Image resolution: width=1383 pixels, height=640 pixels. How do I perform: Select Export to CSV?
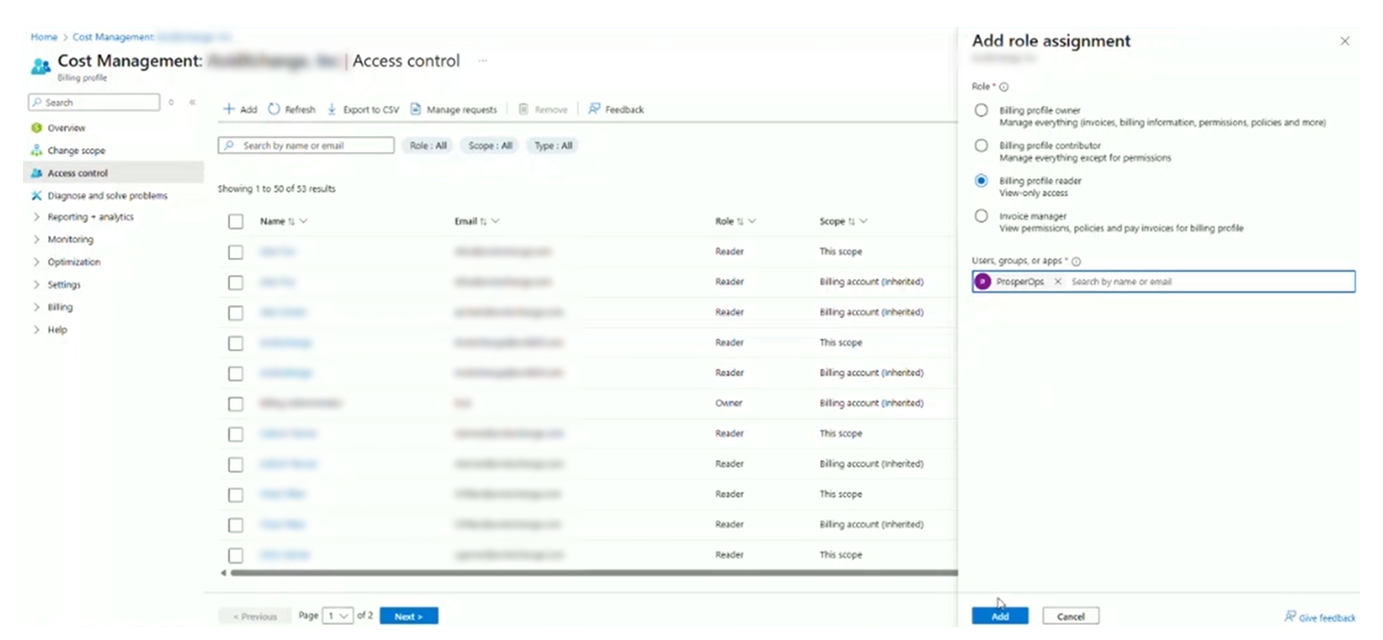click(362, 109)
